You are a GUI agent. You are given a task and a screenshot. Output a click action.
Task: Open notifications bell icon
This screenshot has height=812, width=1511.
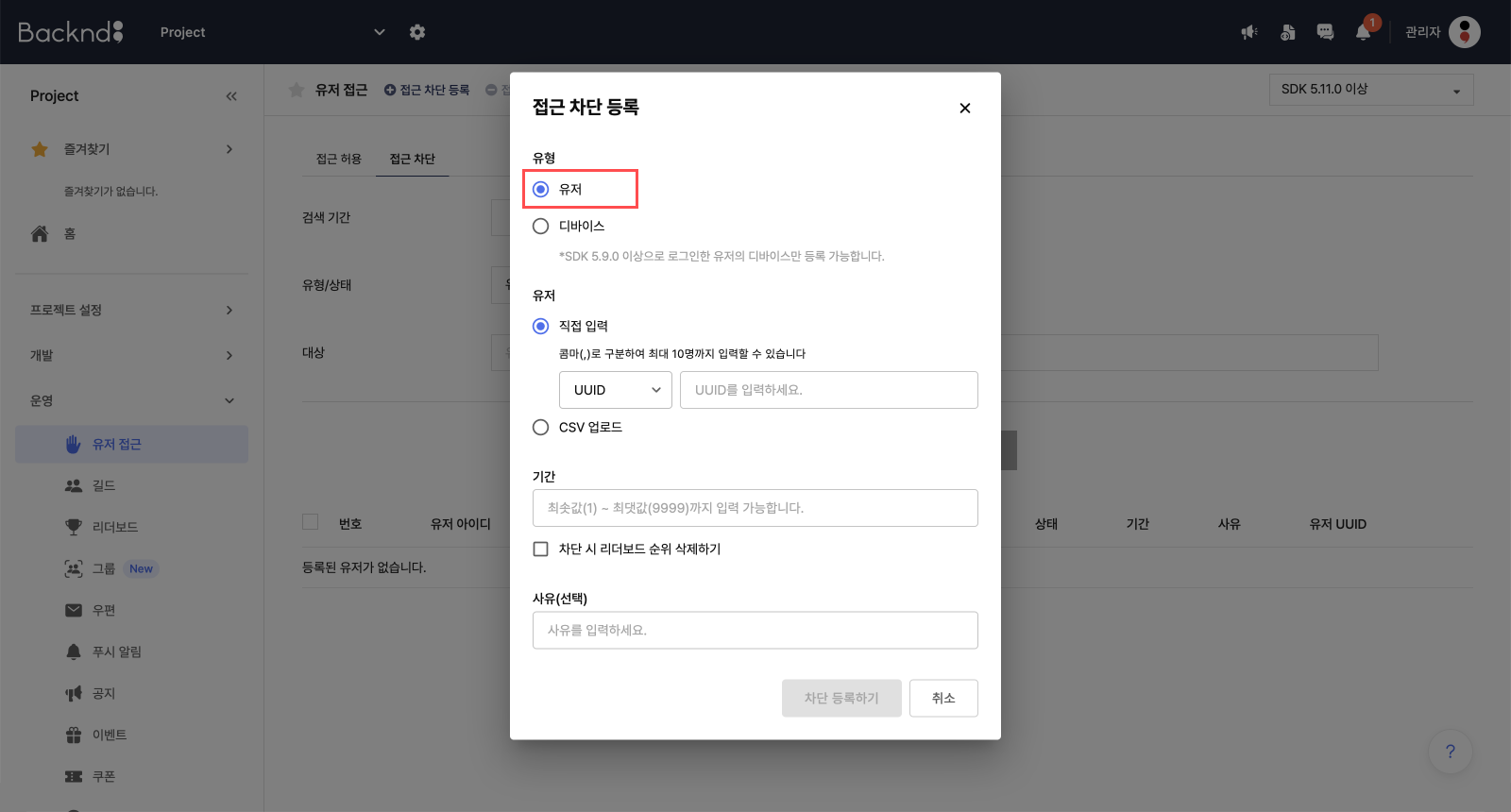(1363, 32)
